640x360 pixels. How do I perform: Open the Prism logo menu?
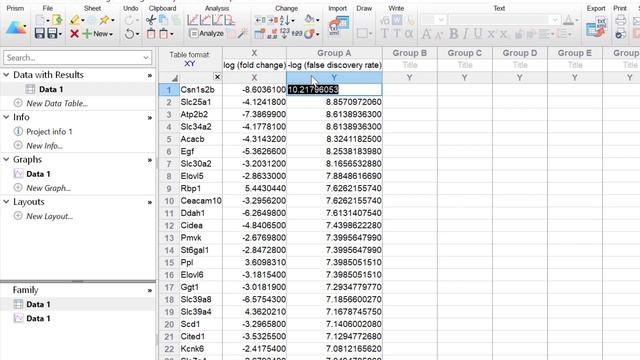coord(16,28)
